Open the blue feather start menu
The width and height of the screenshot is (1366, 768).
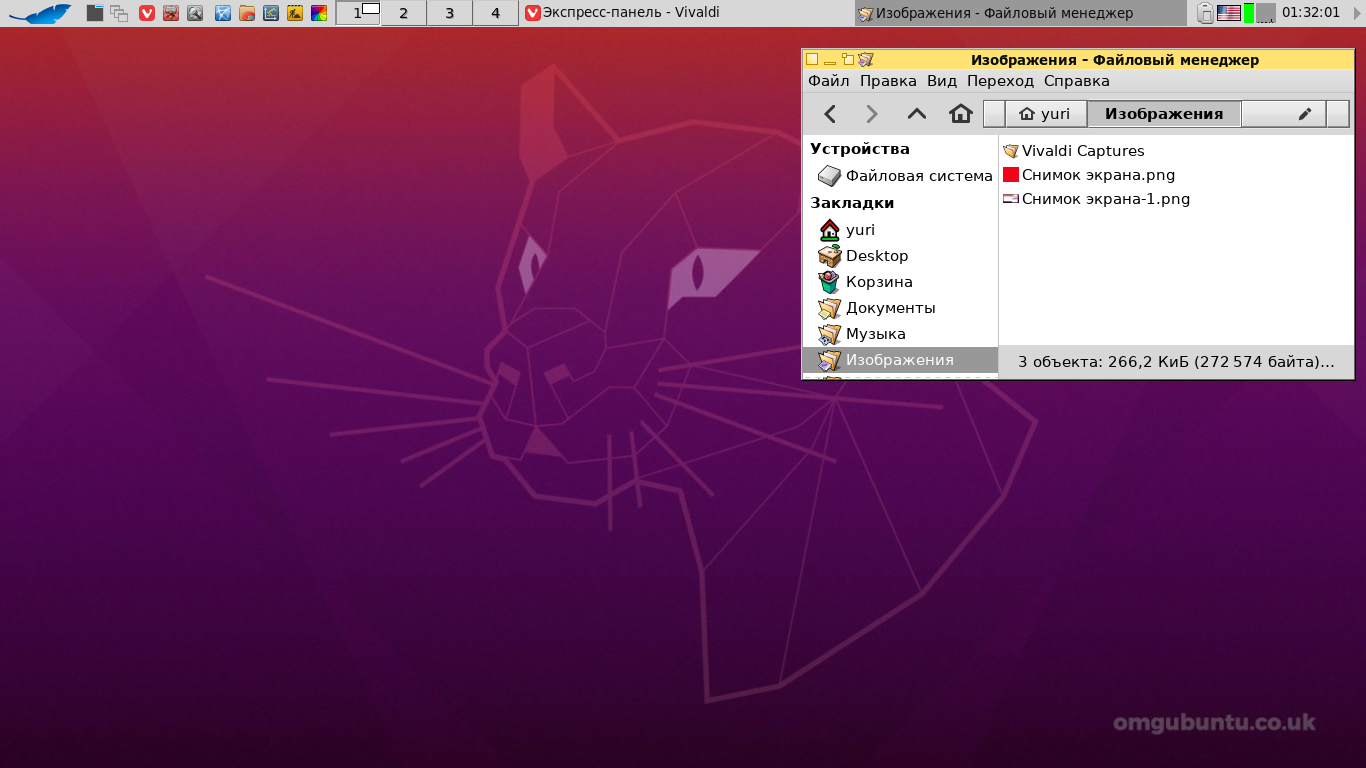40,13
